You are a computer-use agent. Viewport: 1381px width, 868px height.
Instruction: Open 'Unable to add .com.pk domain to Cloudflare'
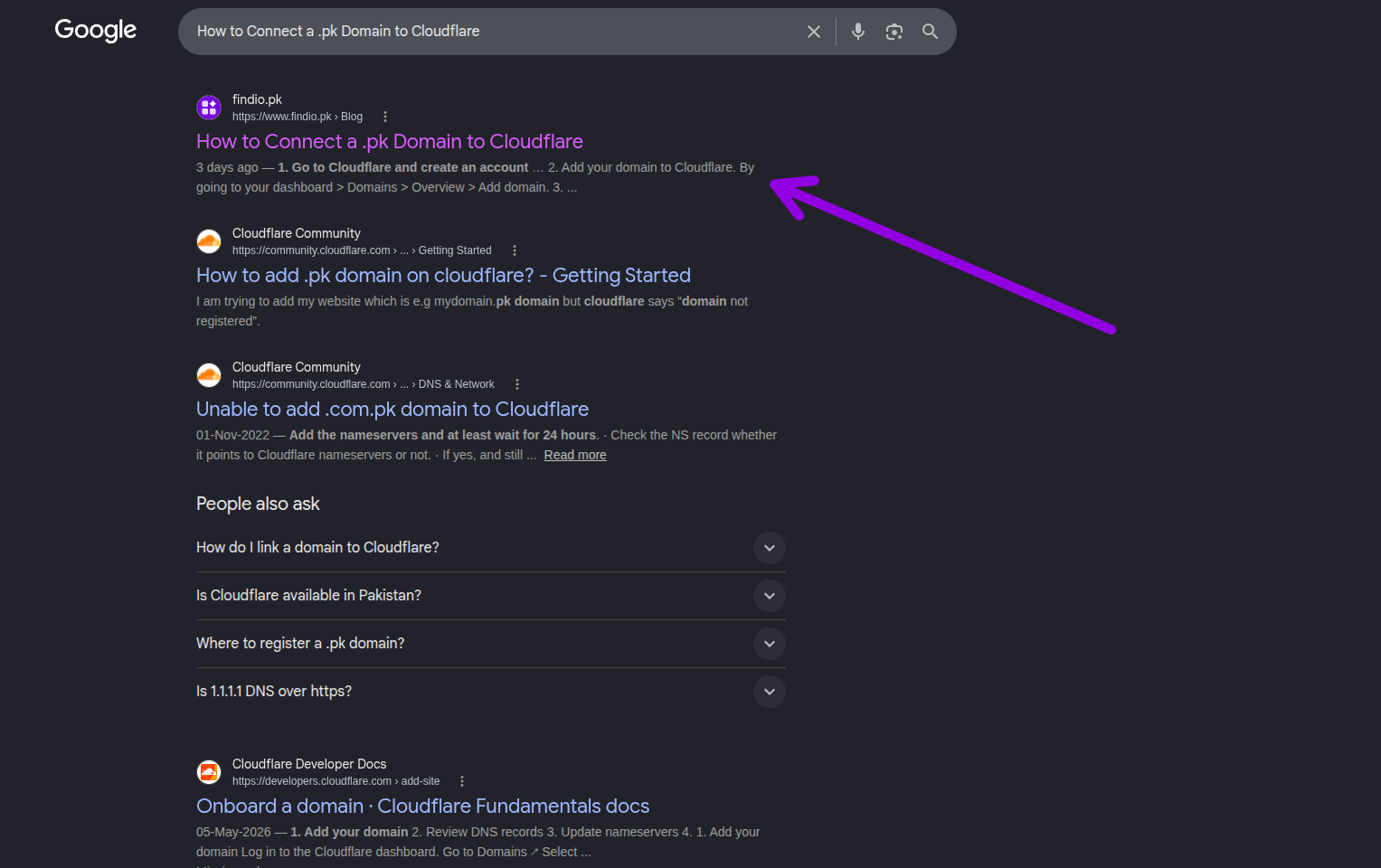click(x=393, y=409)
